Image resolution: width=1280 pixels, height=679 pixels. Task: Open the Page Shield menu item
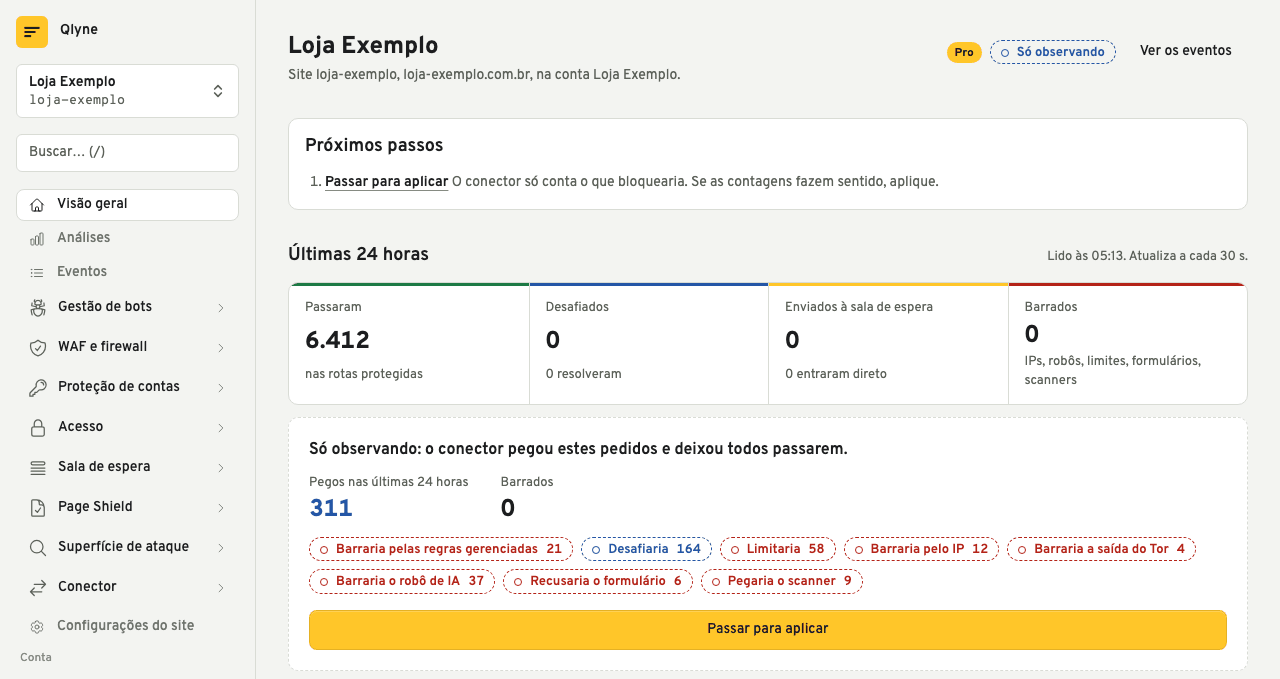(127, 507)
